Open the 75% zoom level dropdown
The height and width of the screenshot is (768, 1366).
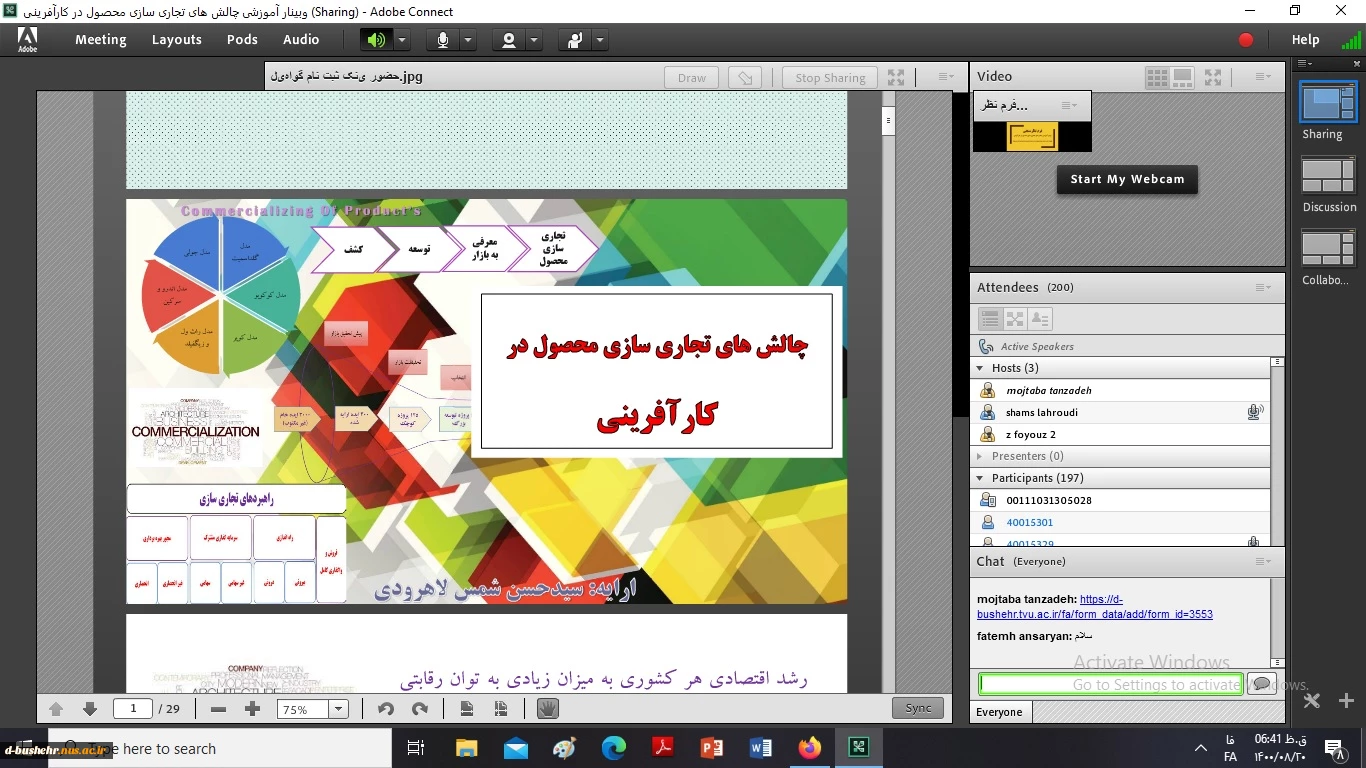[x=338, y=709]
